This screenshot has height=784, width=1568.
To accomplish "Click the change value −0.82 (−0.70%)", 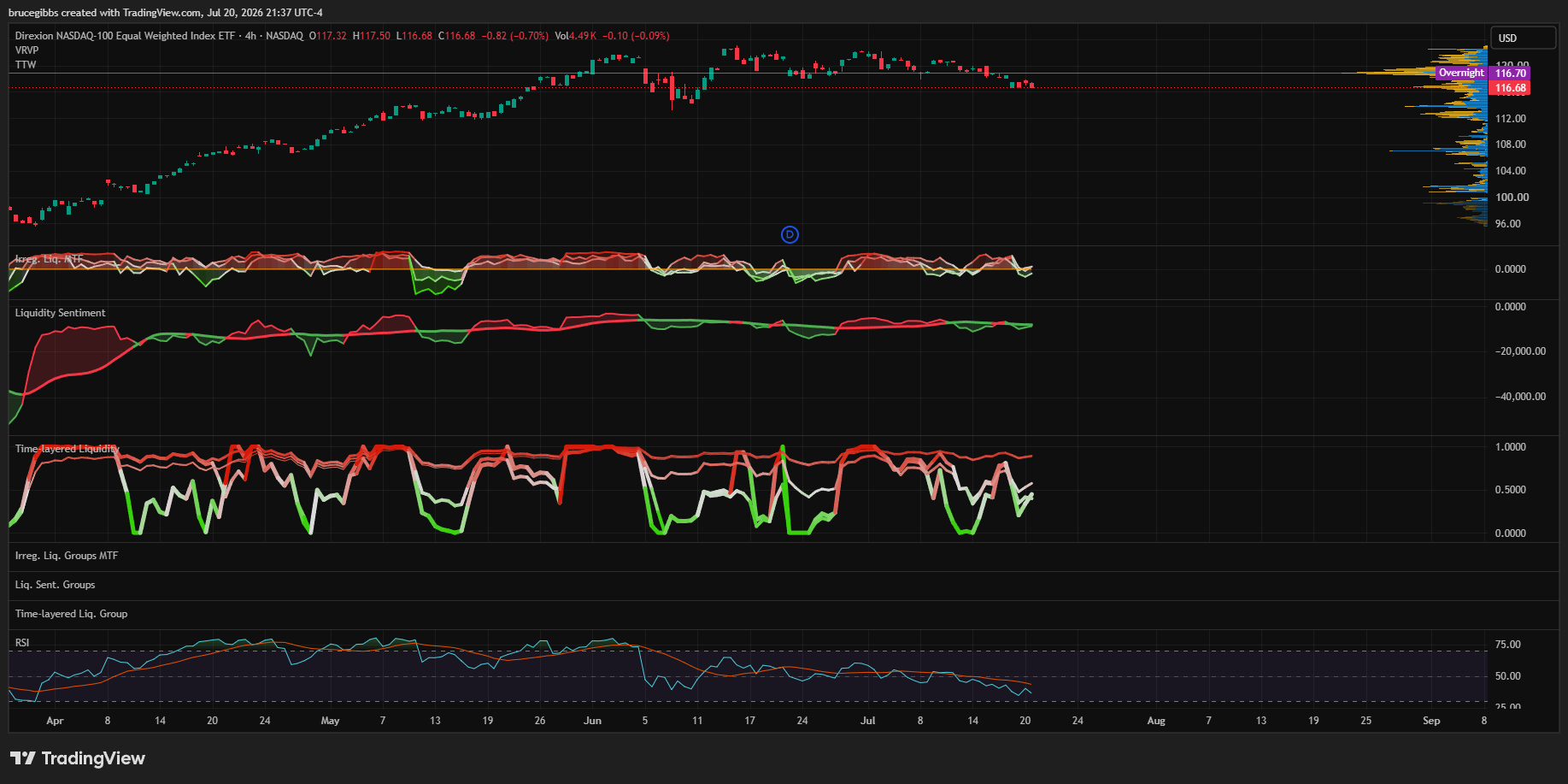I will 515,36.
